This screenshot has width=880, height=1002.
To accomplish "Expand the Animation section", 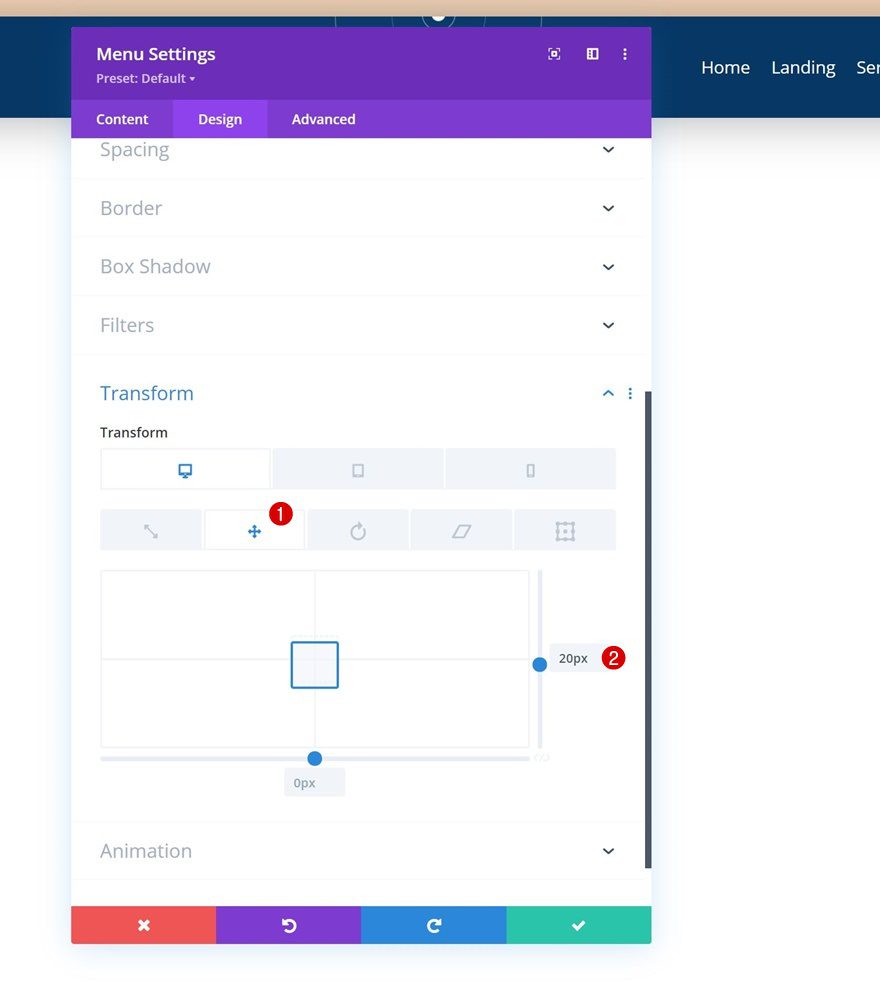I will pyautogui.click(x=358, y=851).
